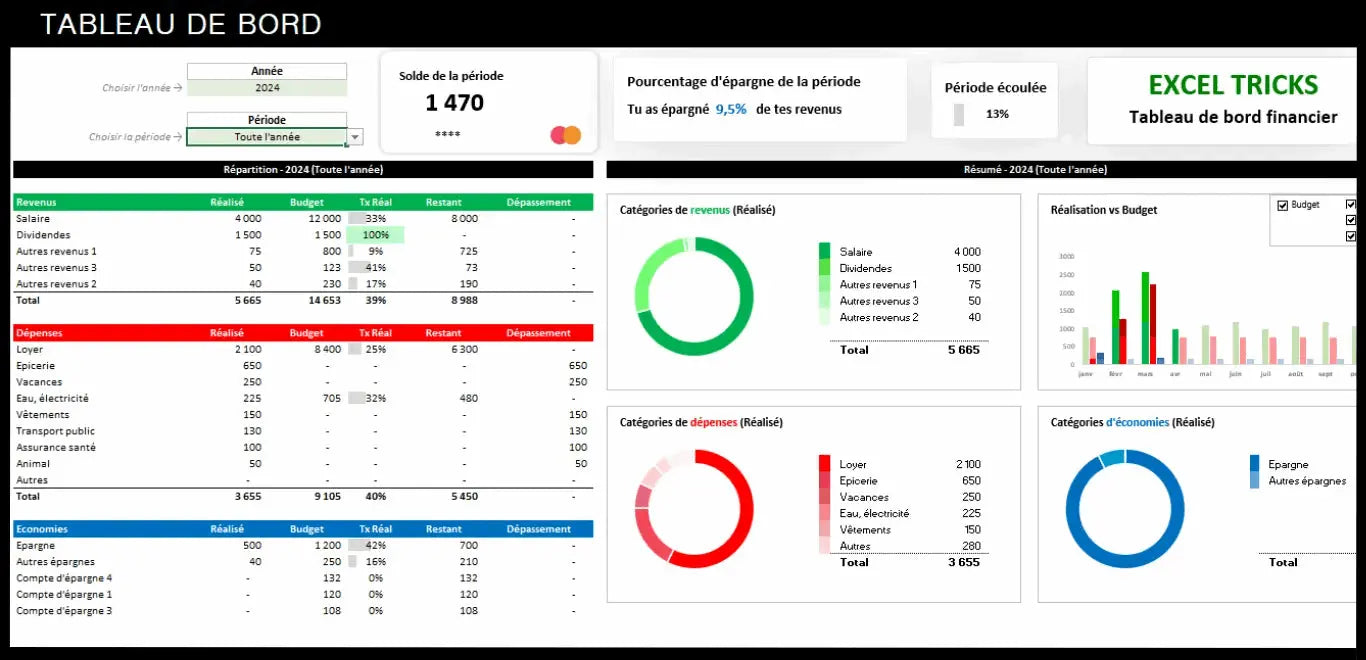
Task: Open the Période dropdown arrow
Action: click(356, 137)
